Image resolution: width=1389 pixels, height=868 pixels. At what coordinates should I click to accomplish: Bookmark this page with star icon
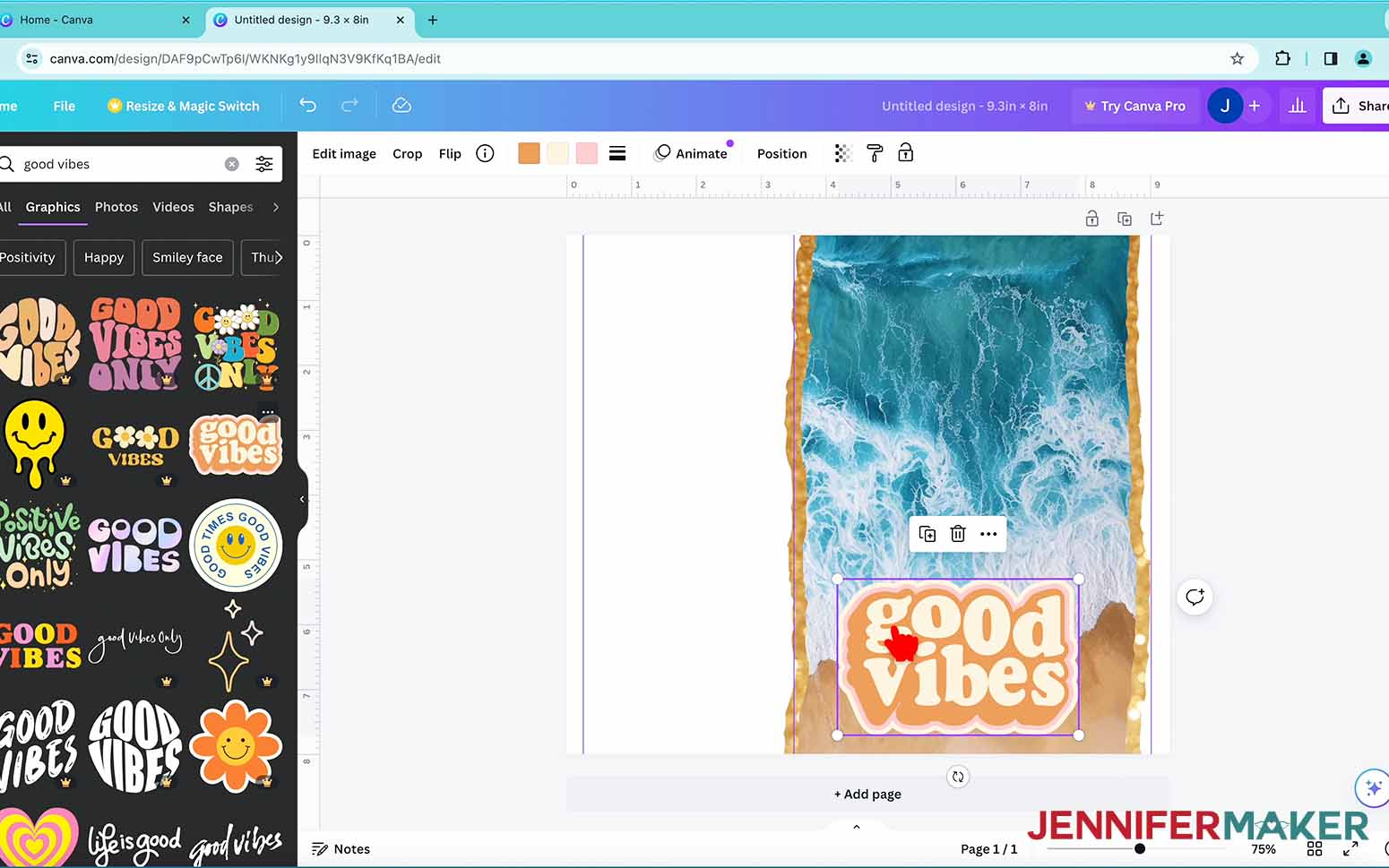pyautogui.click(x=1237, y=58)
